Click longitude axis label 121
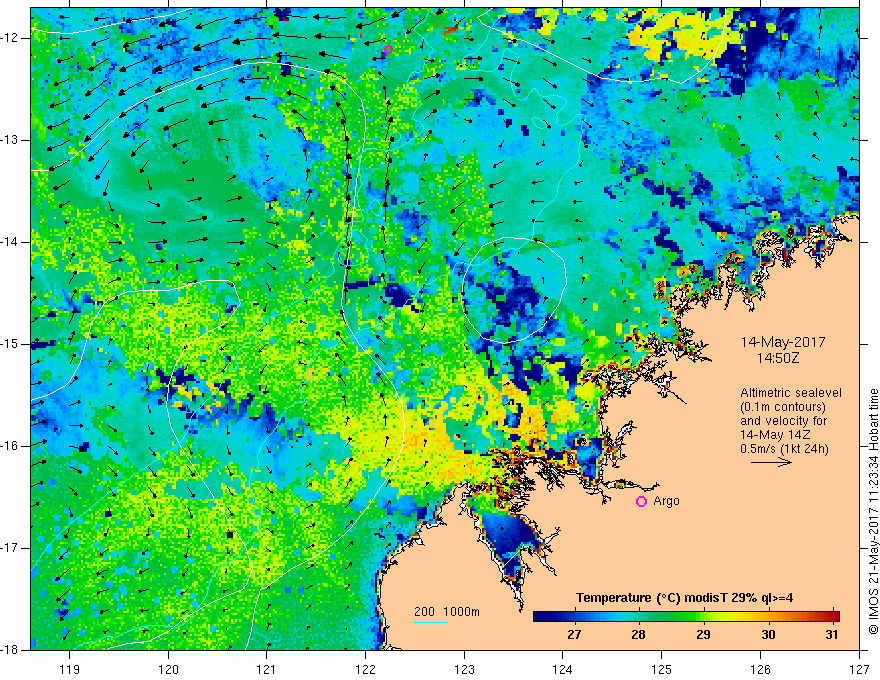The image size is (880, 680). pos(267,669)
